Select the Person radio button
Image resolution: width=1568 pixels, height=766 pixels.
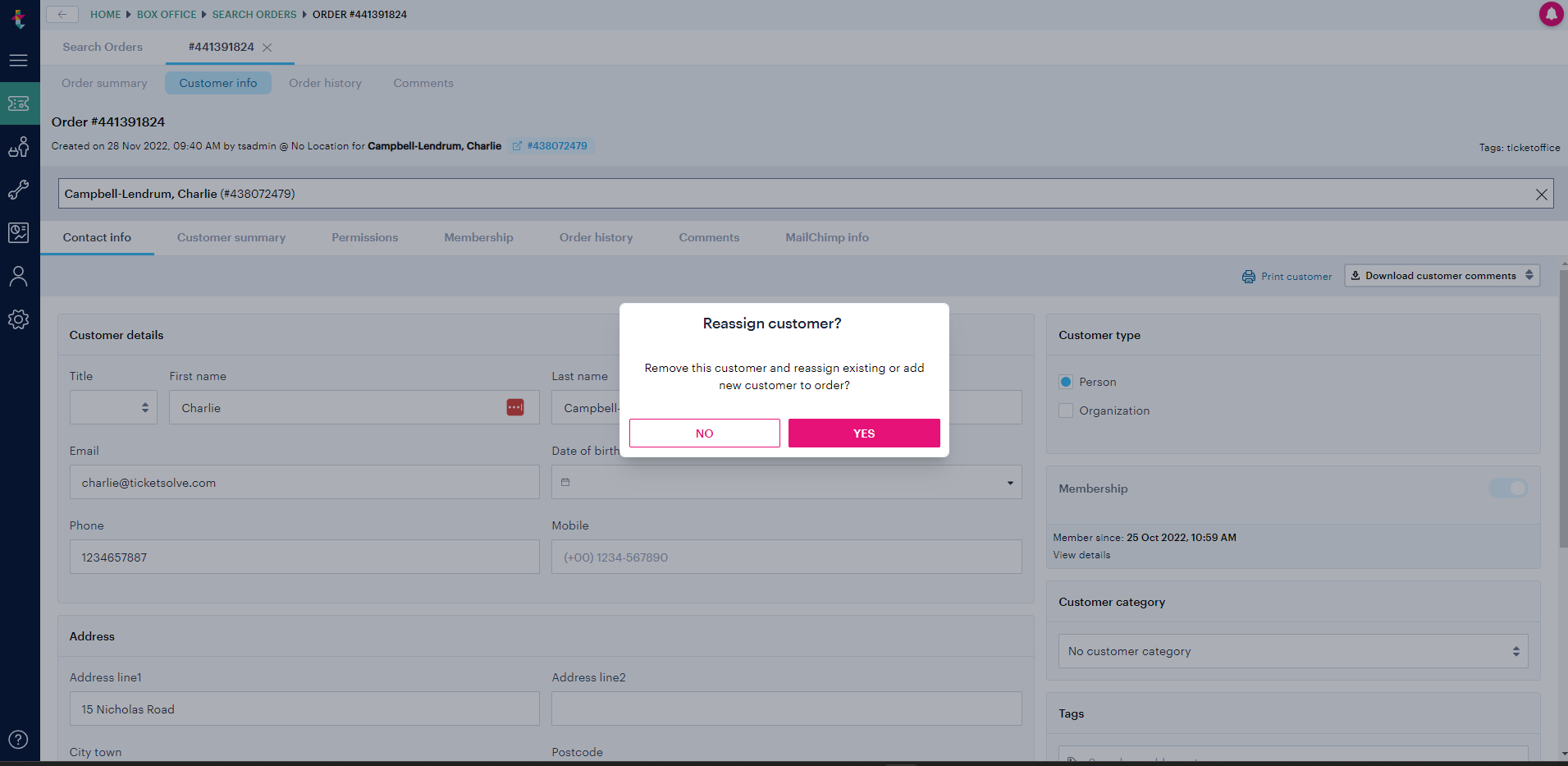1066,382
